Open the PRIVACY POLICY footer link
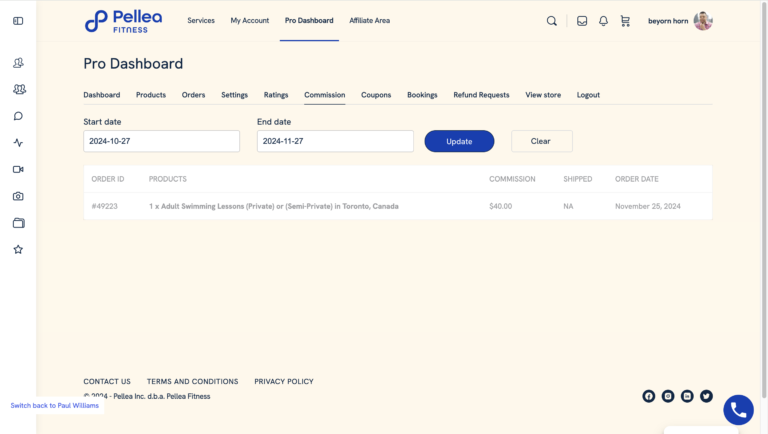The width and height of the screenshot is (768, 434). click(284, 382)
